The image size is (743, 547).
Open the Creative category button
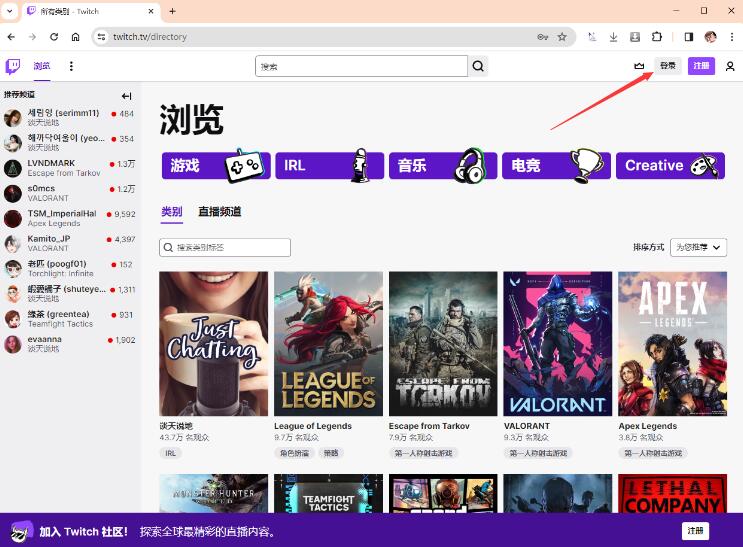(670, 165)
